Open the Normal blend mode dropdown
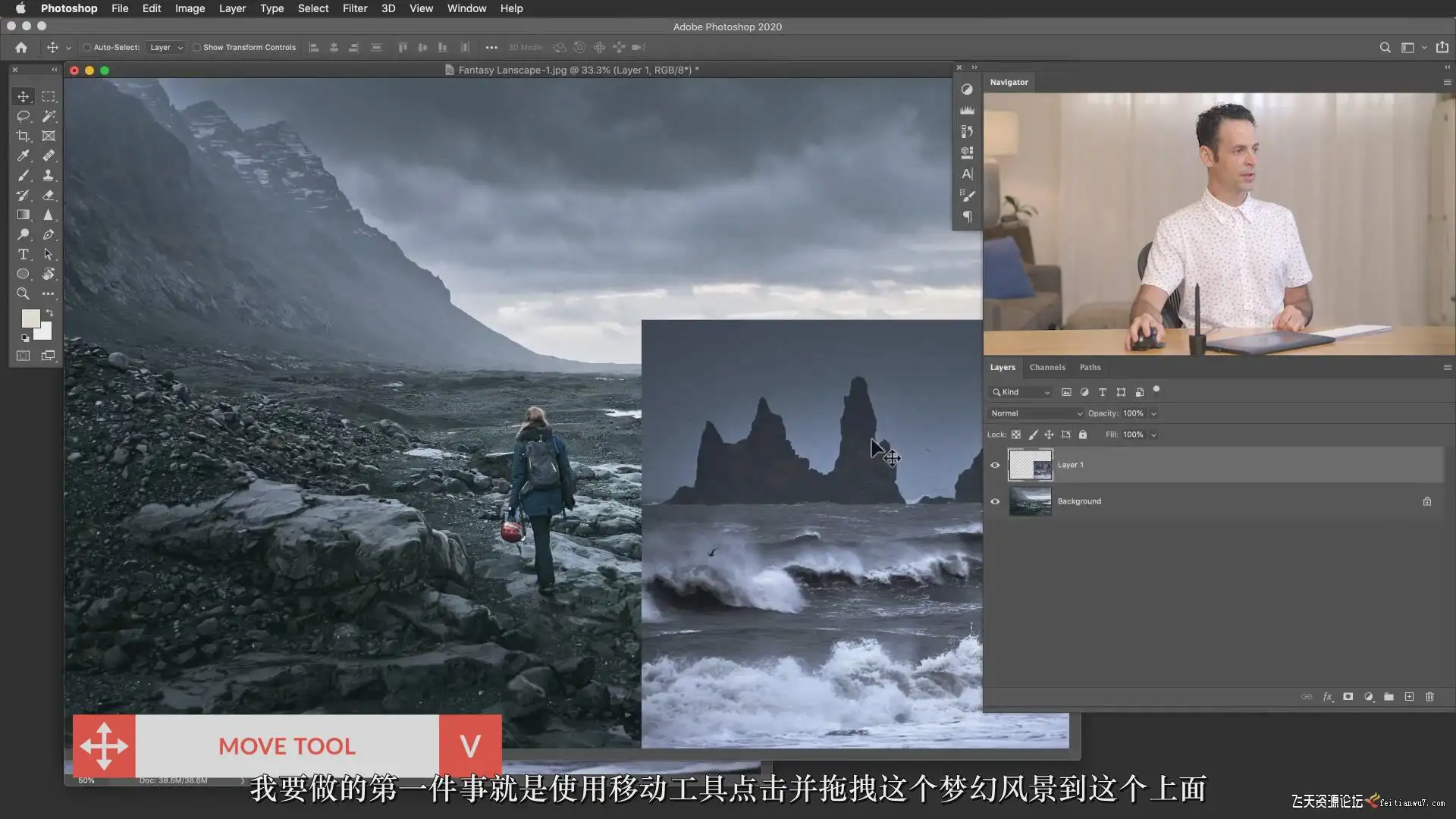The width and height of the screenshot is (1456, 819). click(x=1036, y=413)
